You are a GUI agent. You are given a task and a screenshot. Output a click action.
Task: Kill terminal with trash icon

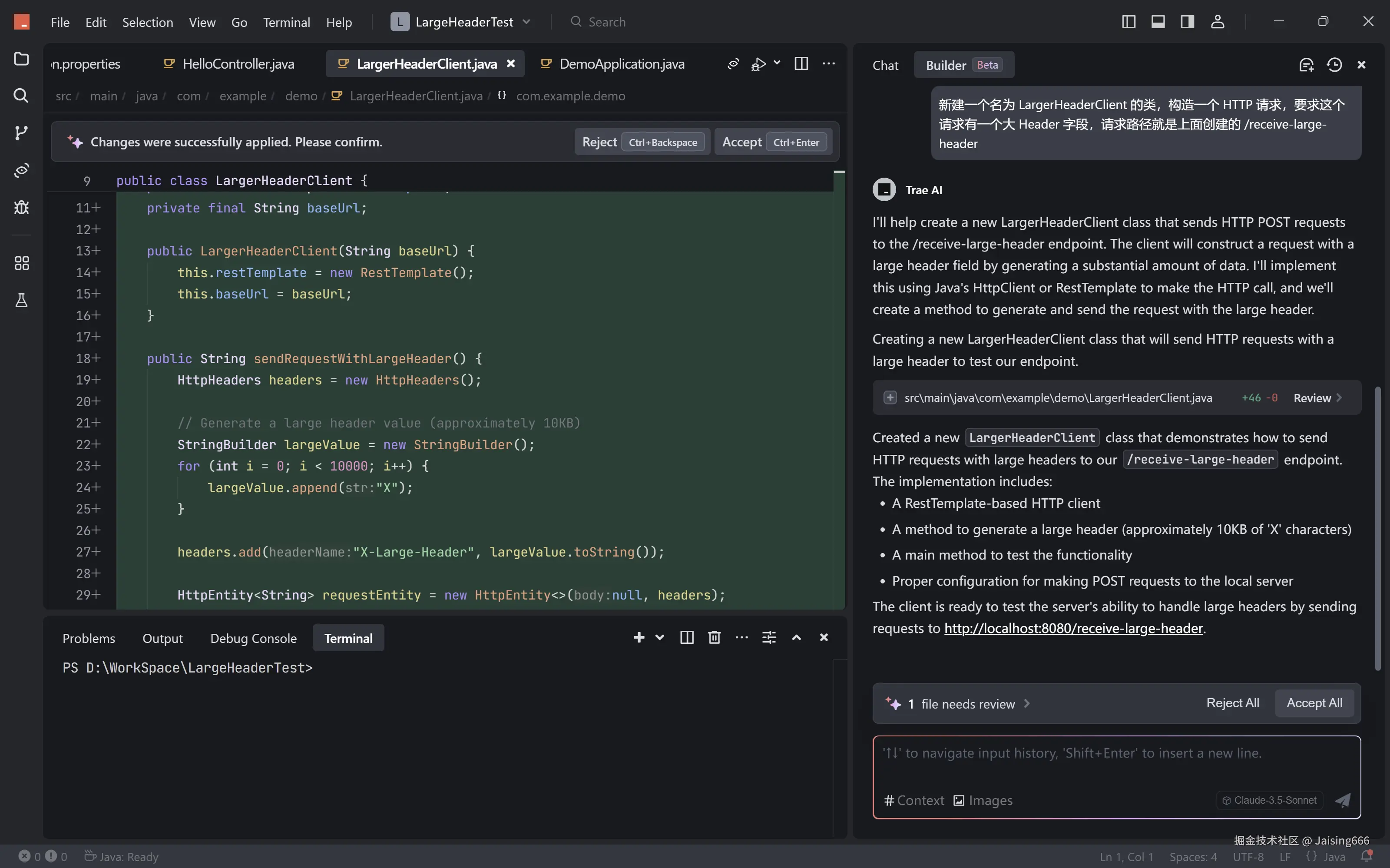[714, 637]
